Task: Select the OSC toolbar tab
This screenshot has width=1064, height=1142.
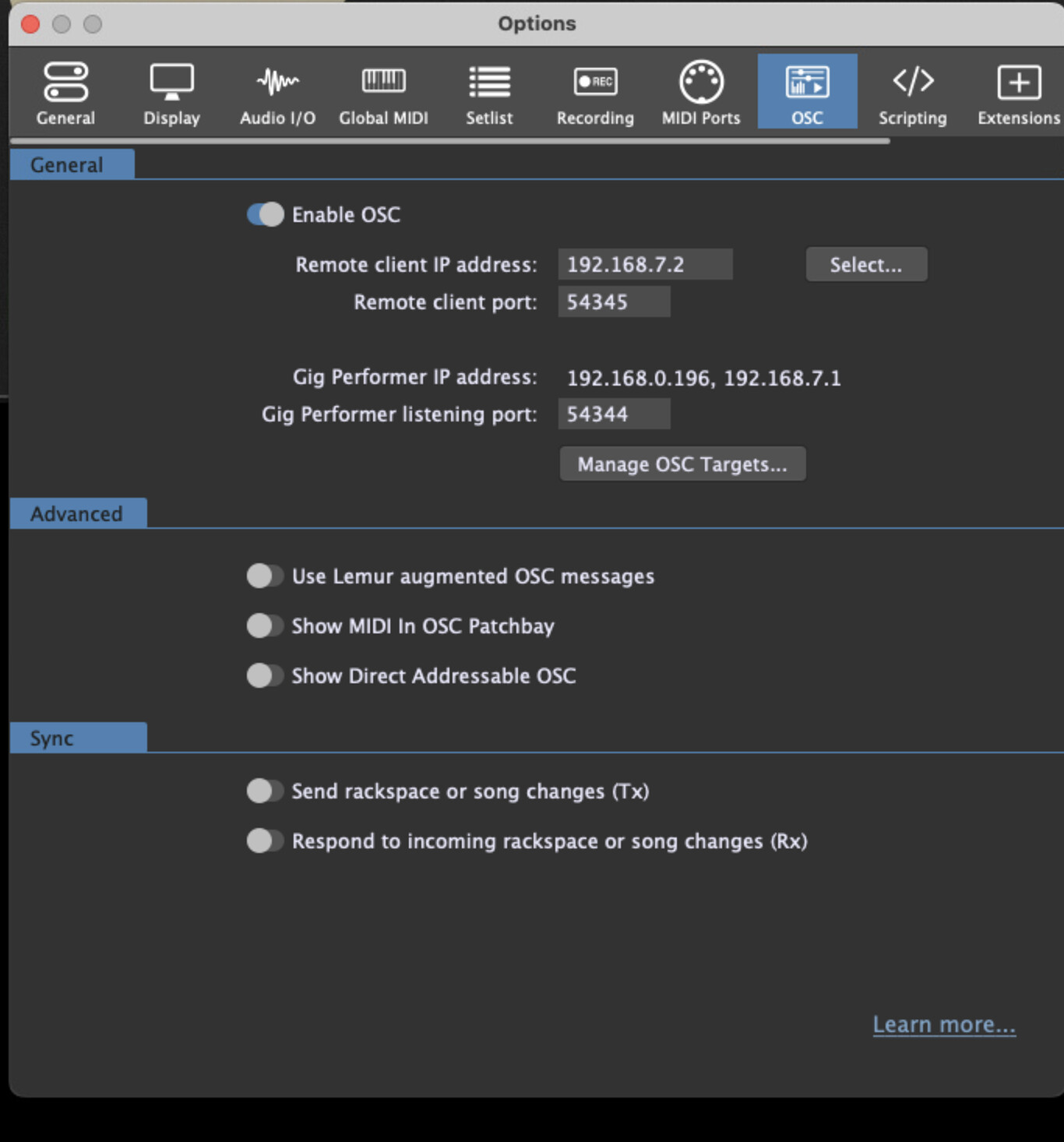Action: tap(807, 92)
